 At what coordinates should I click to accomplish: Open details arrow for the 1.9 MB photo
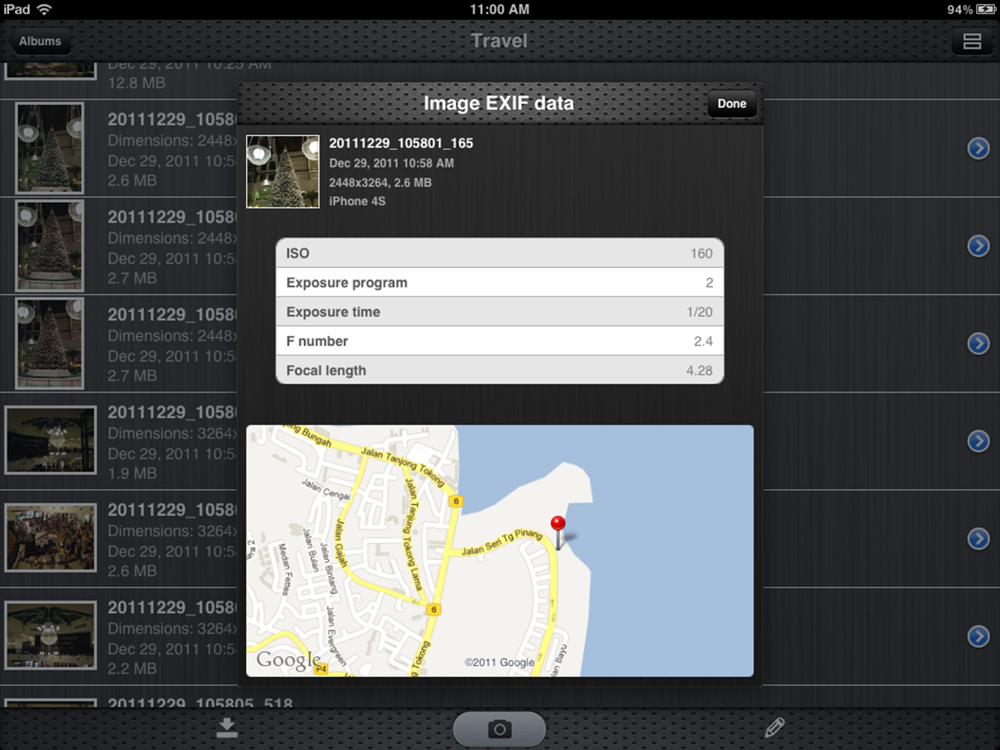978,441
